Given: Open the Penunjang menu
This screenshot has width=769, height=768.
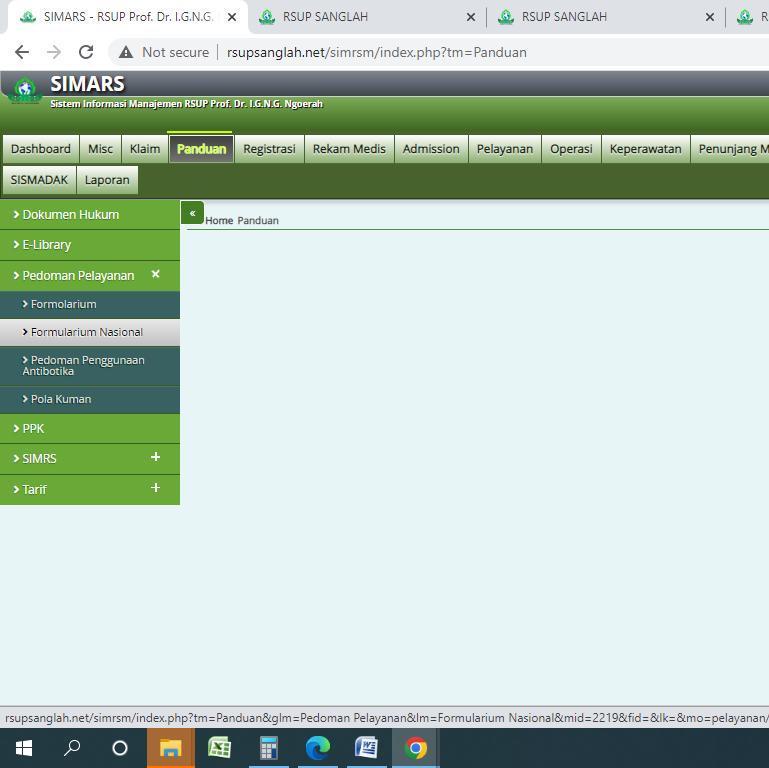Looking at the screenshot, I should pyautogui.click(x=731, y=149).
